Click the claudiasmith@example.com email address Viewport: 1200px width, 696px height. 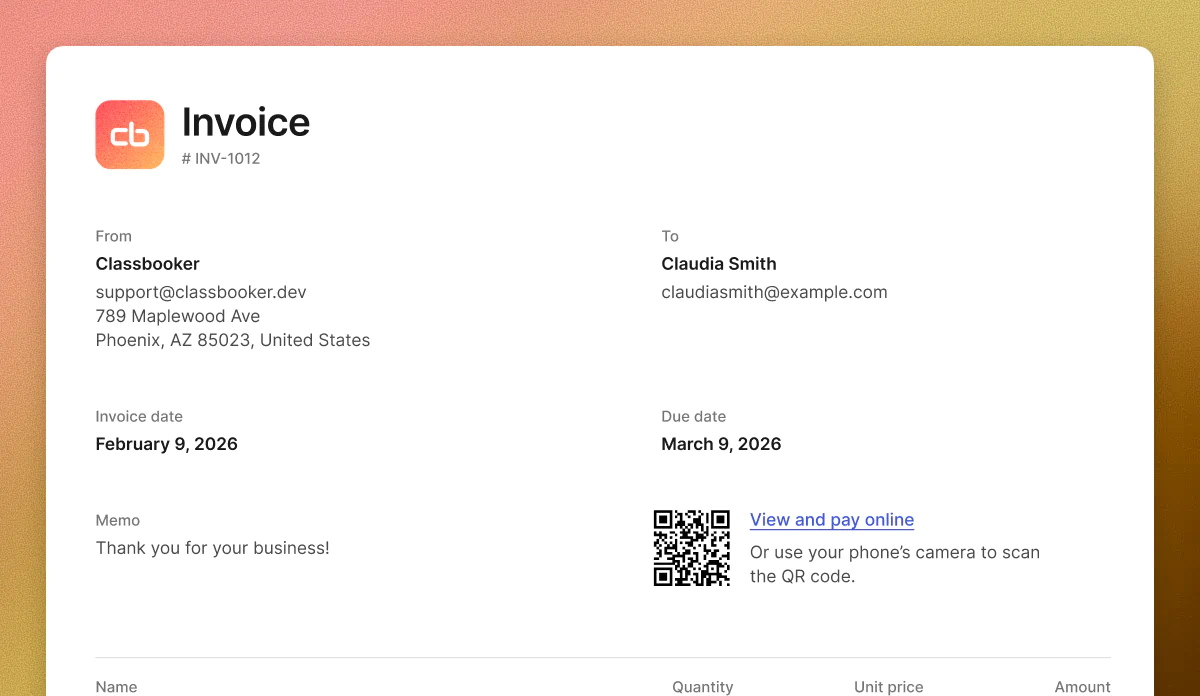pyautogui.click(x=774, y=292)
